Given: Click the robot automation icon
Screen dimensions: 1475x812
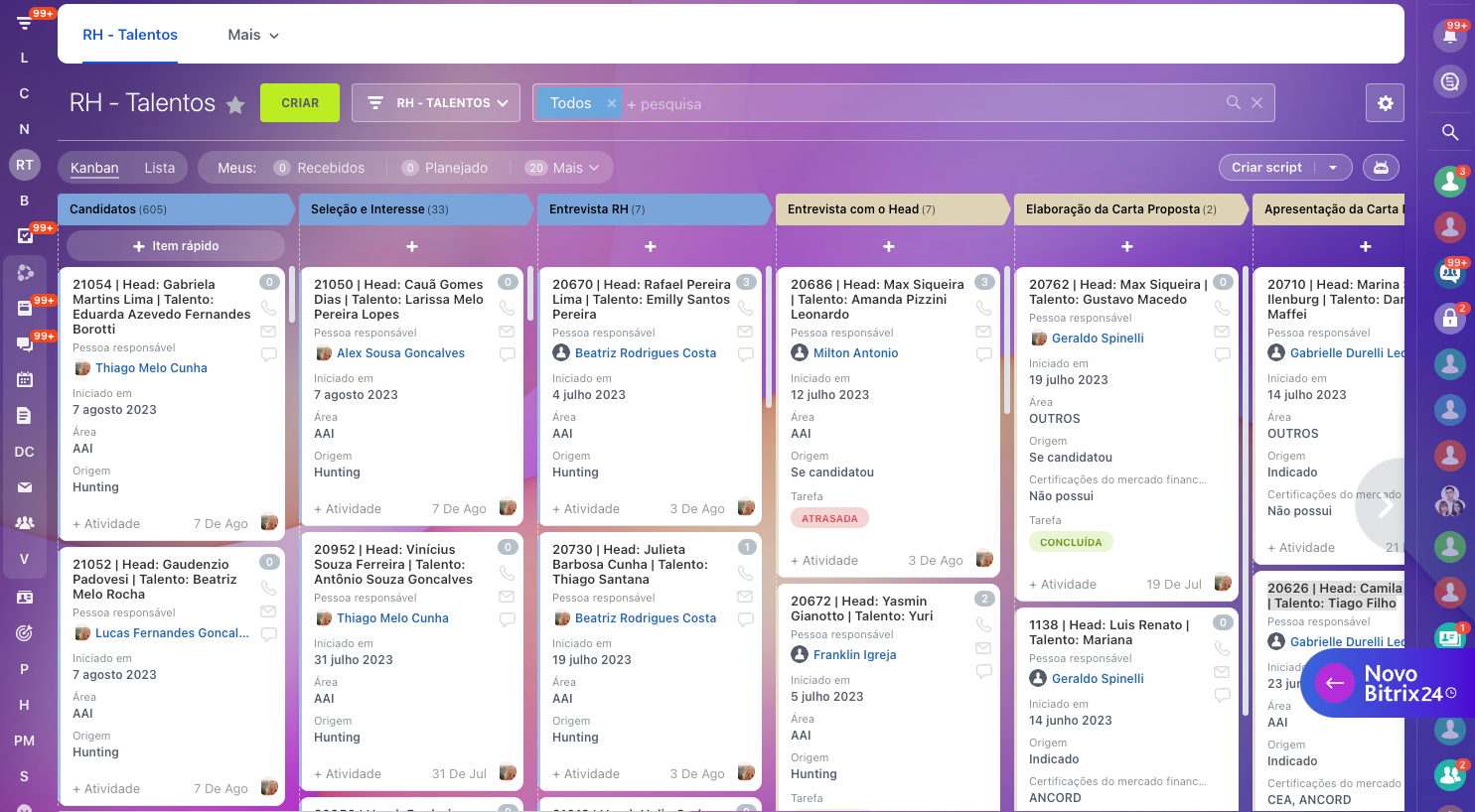Looking at the screenshot, I should [x=1381, y=168].
